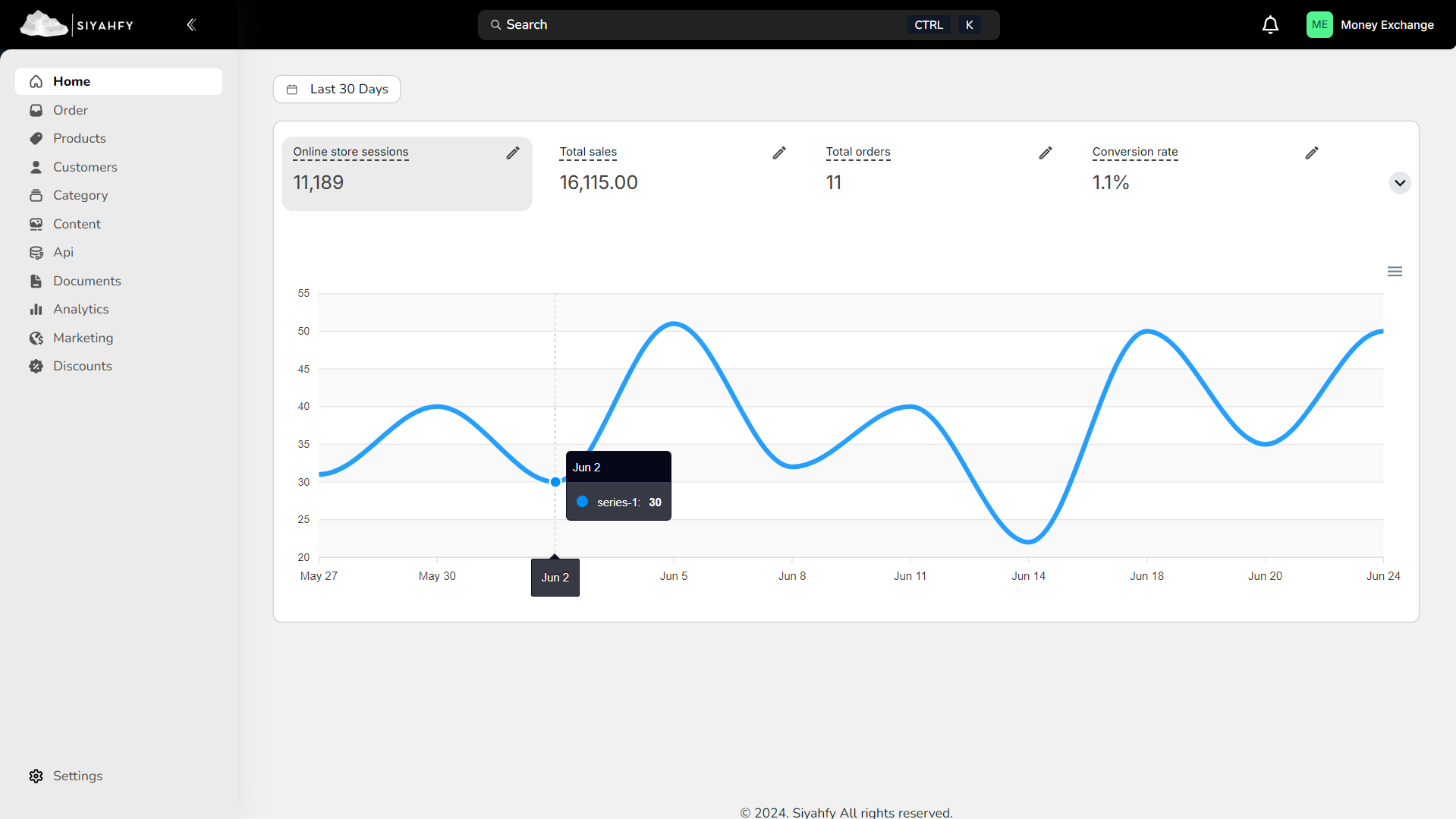The width and height of the screenshot is (1456, 819).
Task: Open notifications via the bell icon
Action: click(x=1270, y=24)
